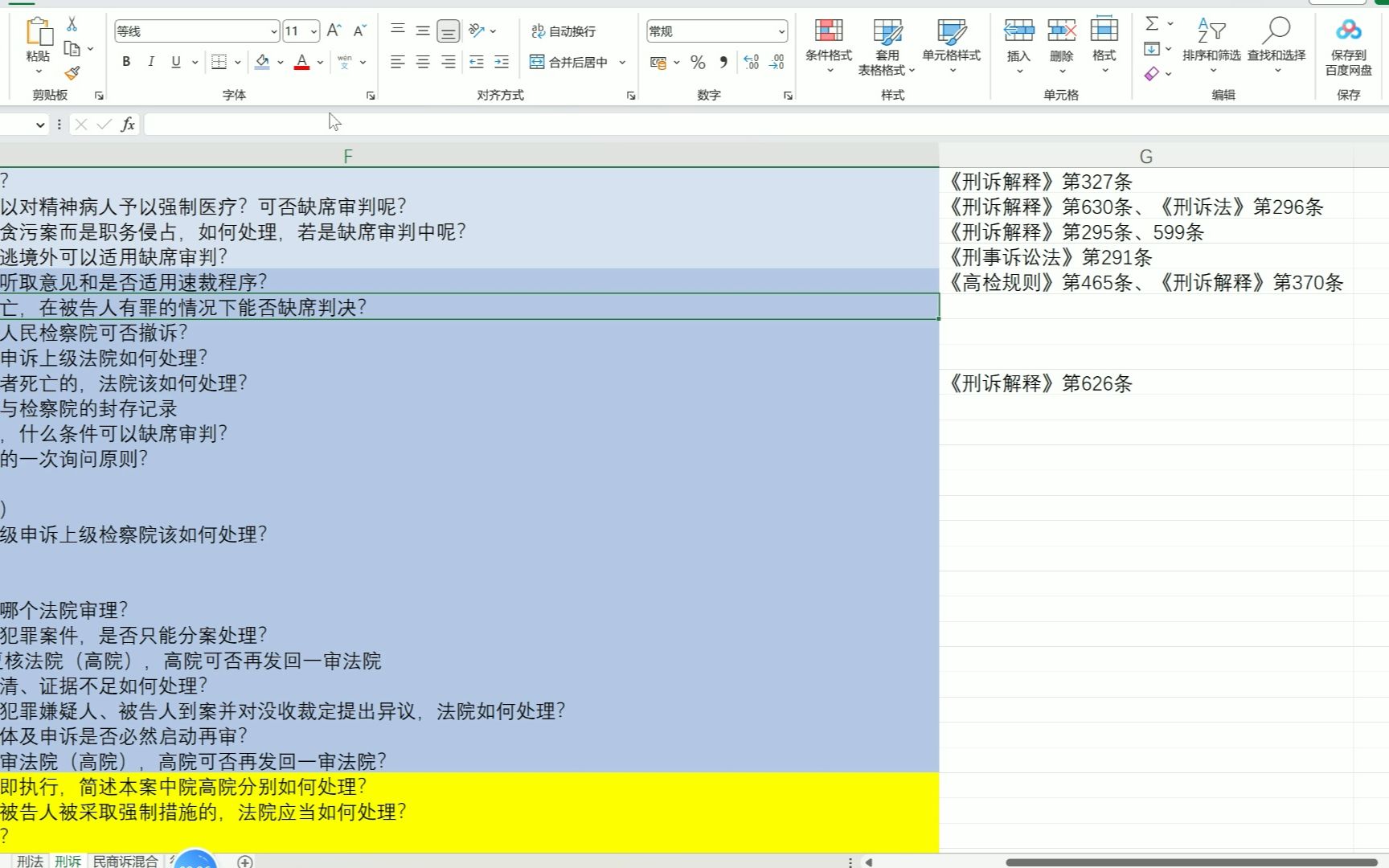
Task: Open the merge and center dropdown arrow
Action: [x=622, y=62]
